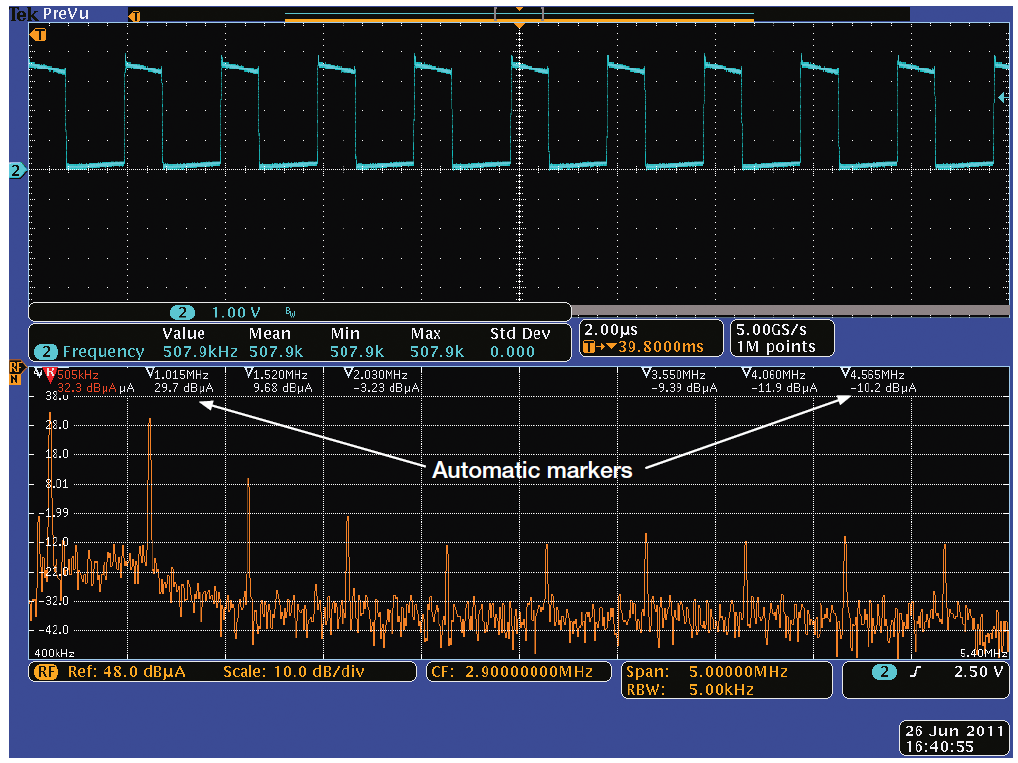This screenshot has height=763, width=1018.
Task: Click the 2.030MHz peak marker triangle
Action: click(347, 374)
